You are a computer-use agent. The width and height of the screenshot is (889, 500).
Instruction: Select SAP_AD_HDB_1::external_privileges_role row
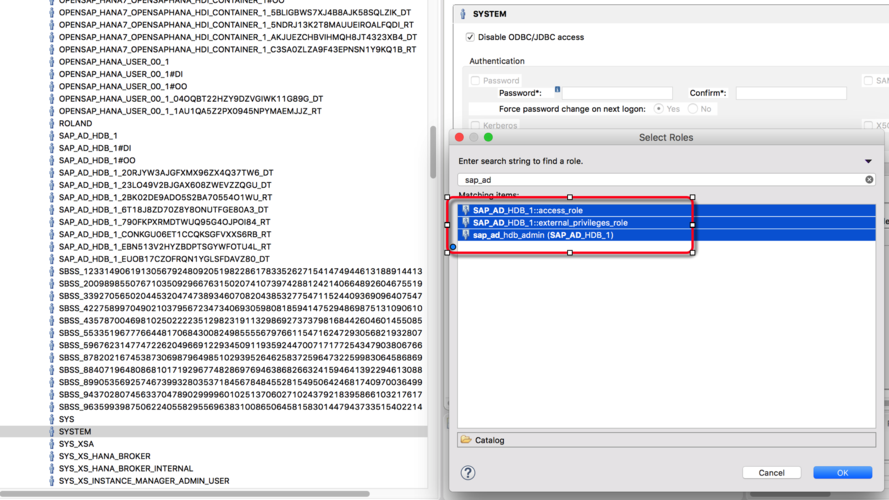tap(666, 223)
